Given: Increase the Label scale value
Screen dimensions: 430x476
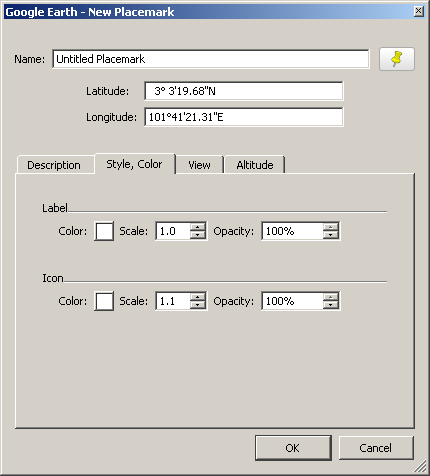Looking at the screenshot, I should [198, 227].
